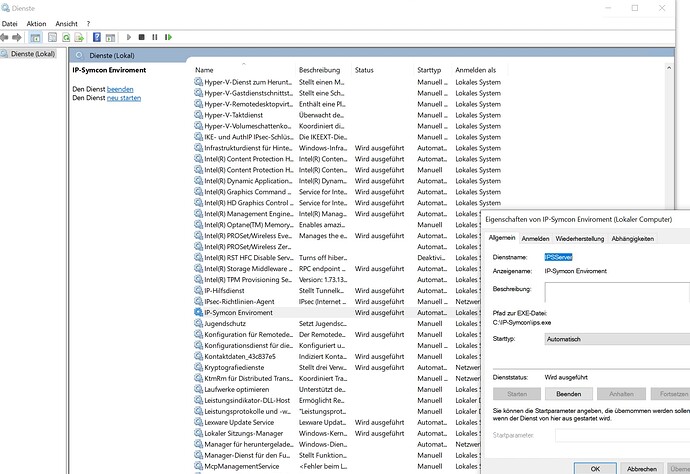
Task: Toggle the action pane toolbar icon
Action: tap(110, 37)
